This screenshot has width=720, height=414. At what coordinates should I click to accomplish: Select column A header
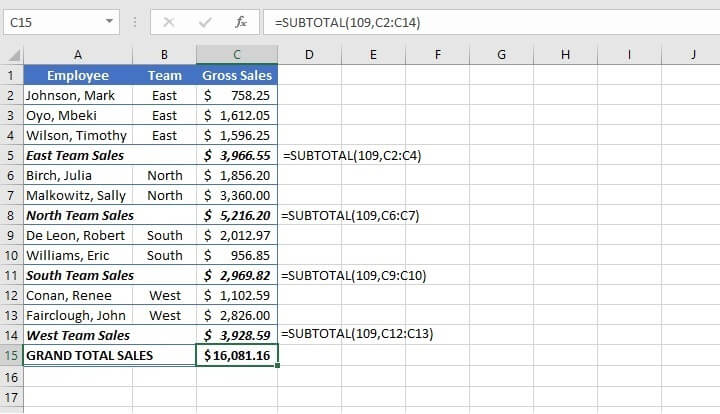point(78,55)
